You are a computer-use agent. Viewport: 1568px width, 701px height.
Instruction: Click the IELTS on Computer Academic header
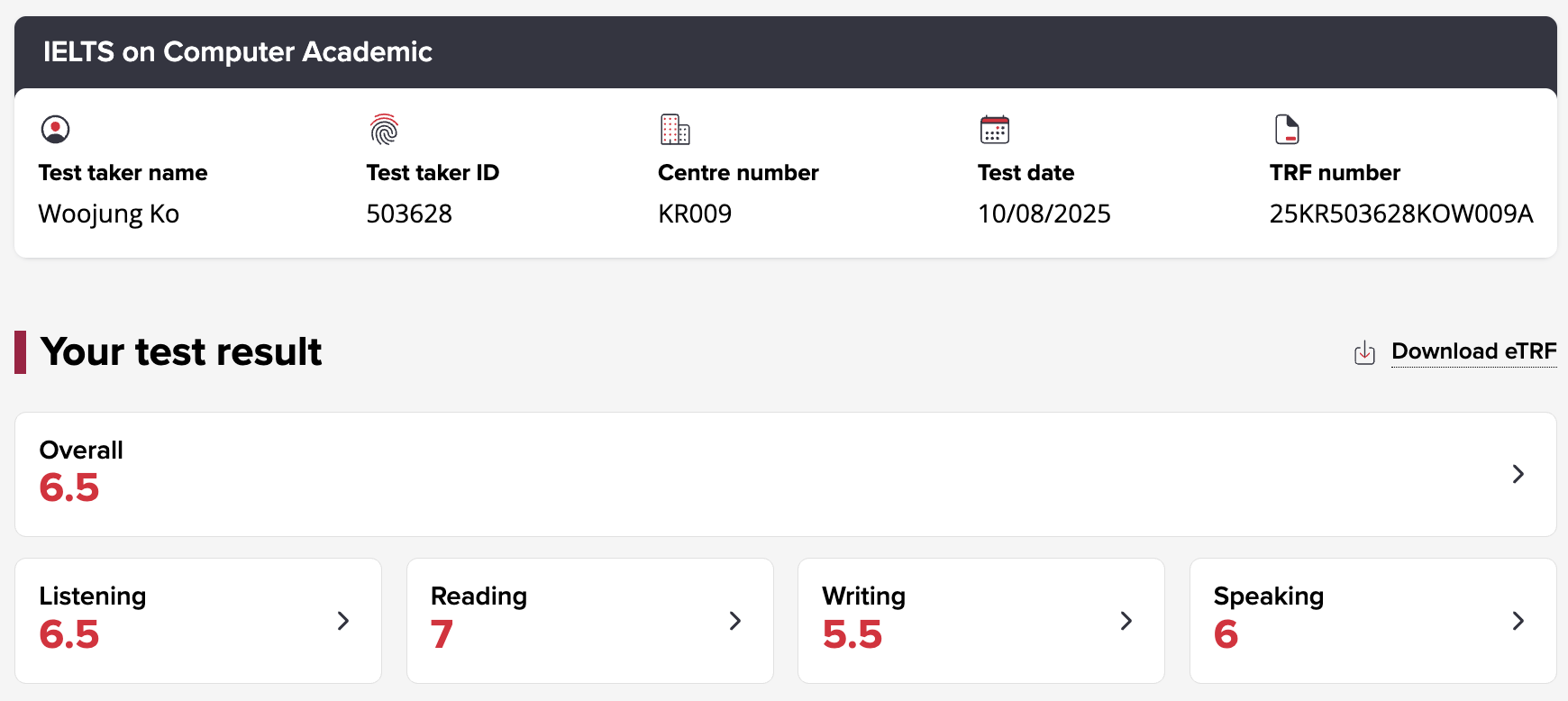[x=238, y=52]
